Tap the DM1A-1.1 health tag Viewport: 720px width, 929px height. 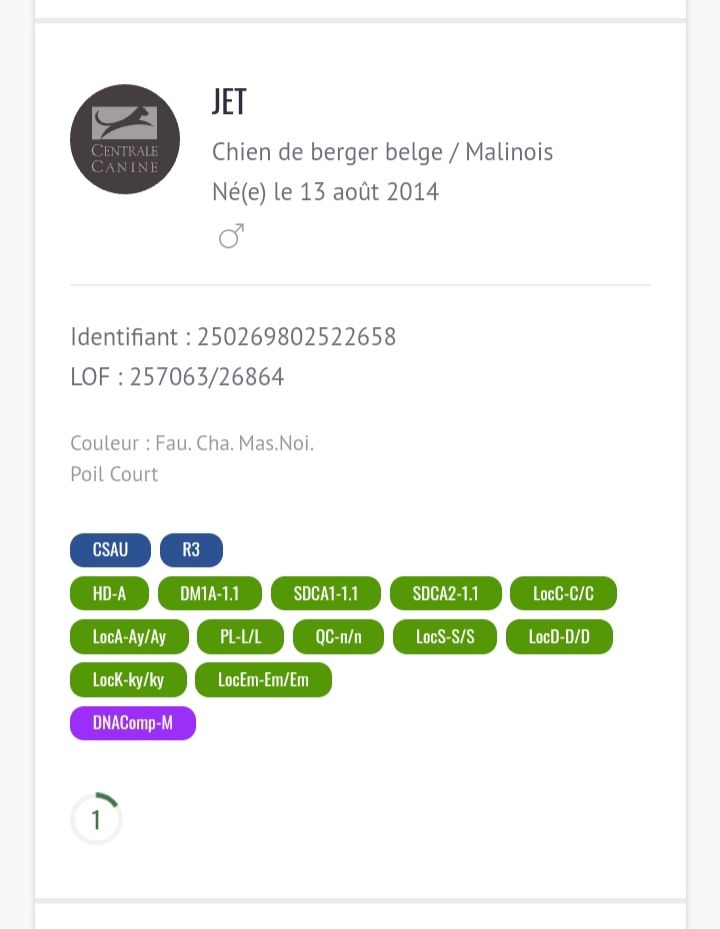pyautogui.click(x=210, y=593)
